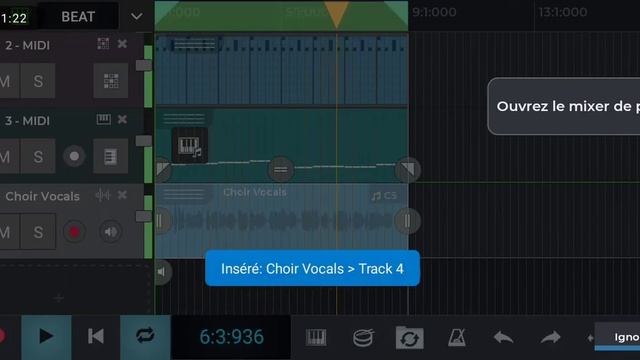Viewport: 640px width, 360px height.
Task: Click the center handle on the 3 - MIDI clip
Action: (x=281, y=169)
